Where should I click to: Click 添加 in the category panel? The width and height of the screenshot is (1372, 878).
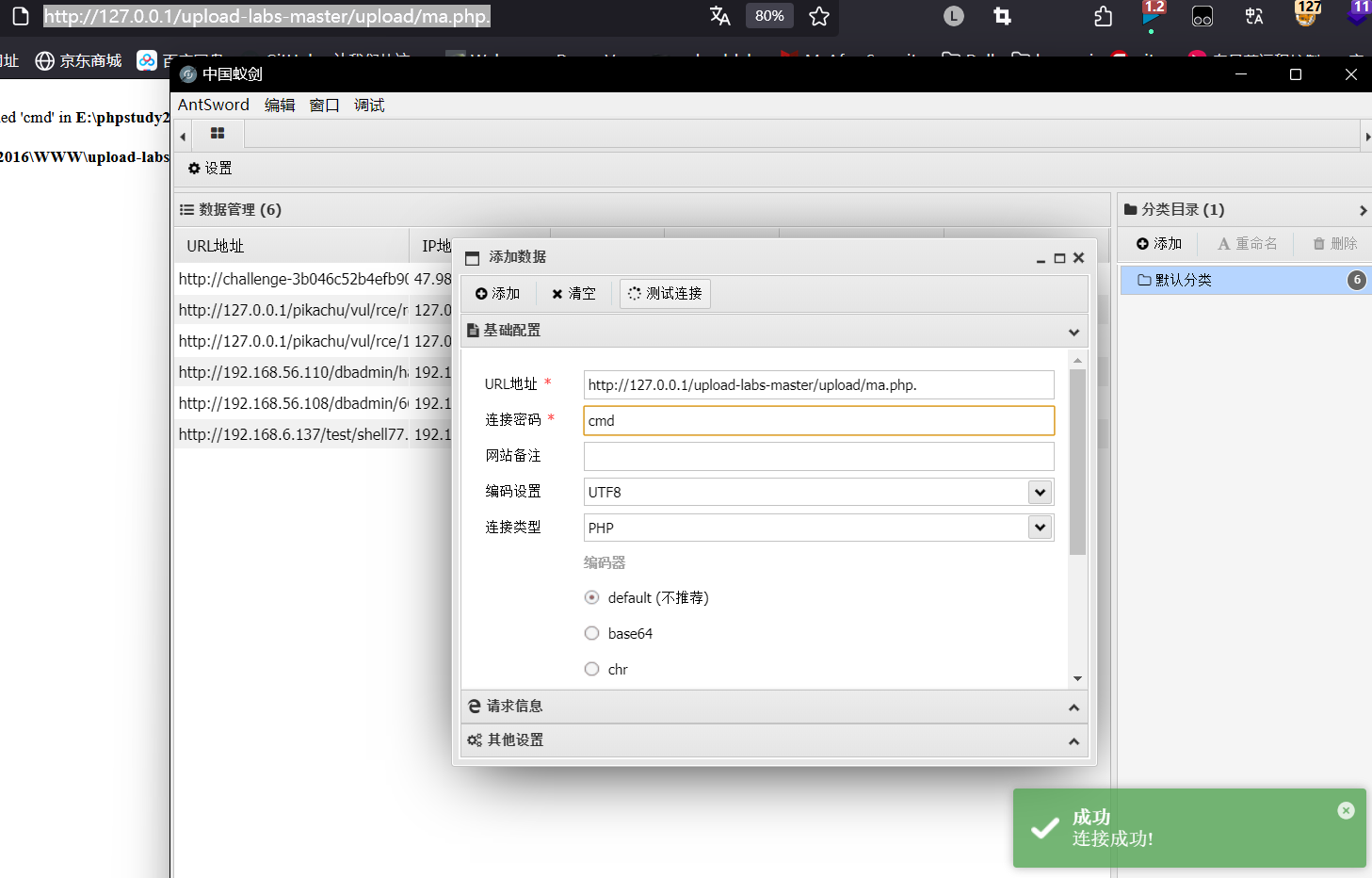1158,243
